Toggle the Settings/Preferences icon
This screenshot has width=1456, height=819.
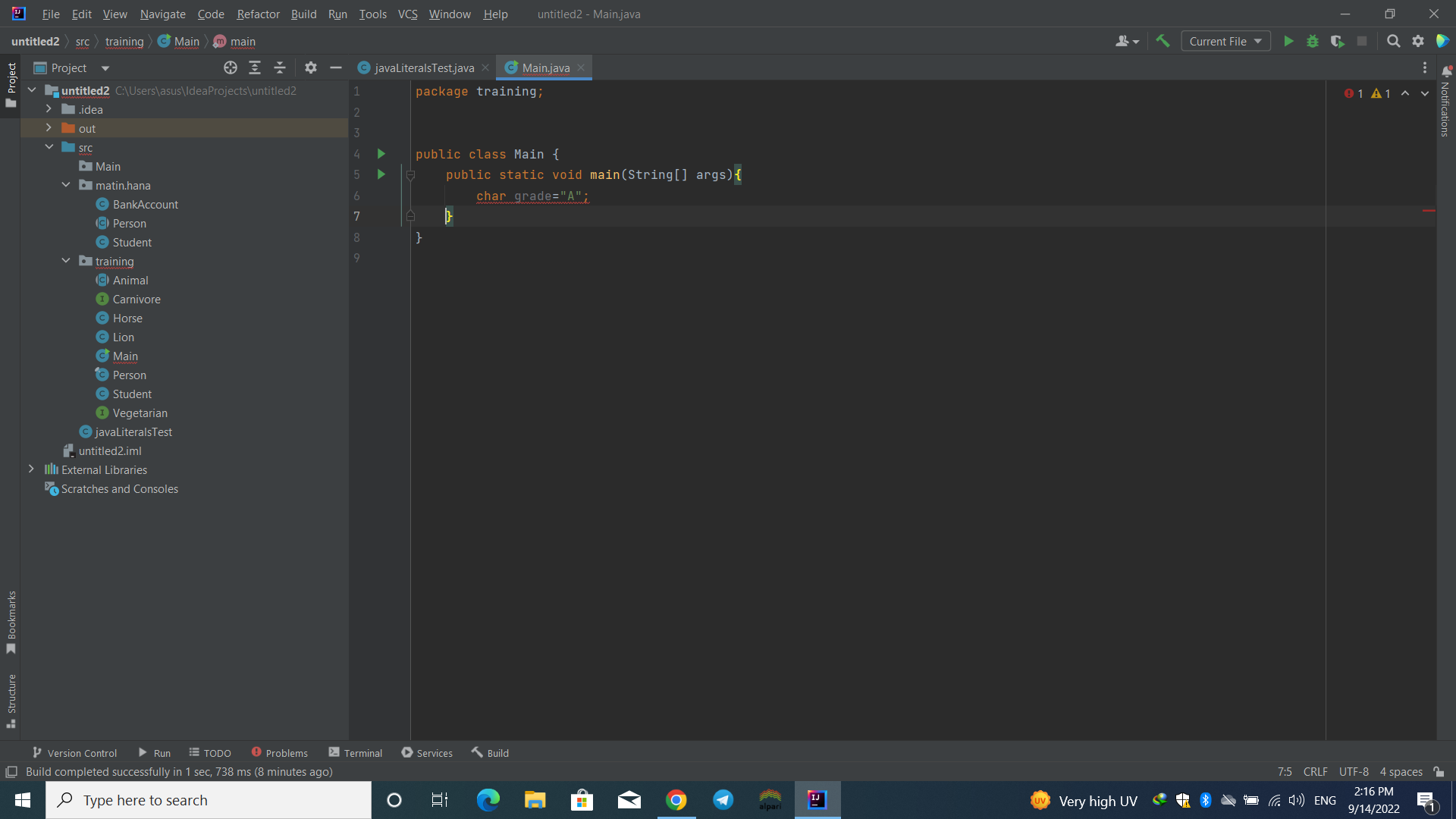pos(1418,41)
